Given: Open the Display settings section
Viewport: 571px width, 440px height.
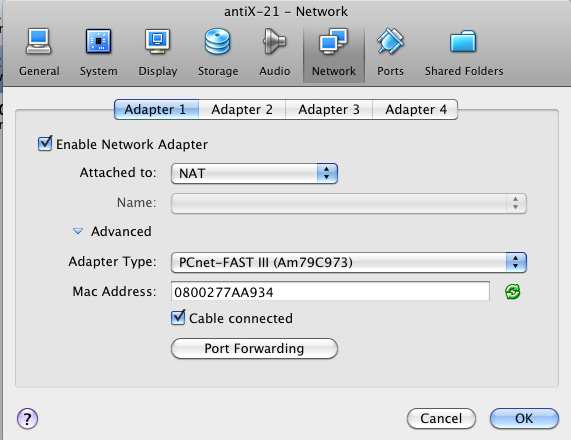Looking at the screenshot, I should click(x=158, y=52).
